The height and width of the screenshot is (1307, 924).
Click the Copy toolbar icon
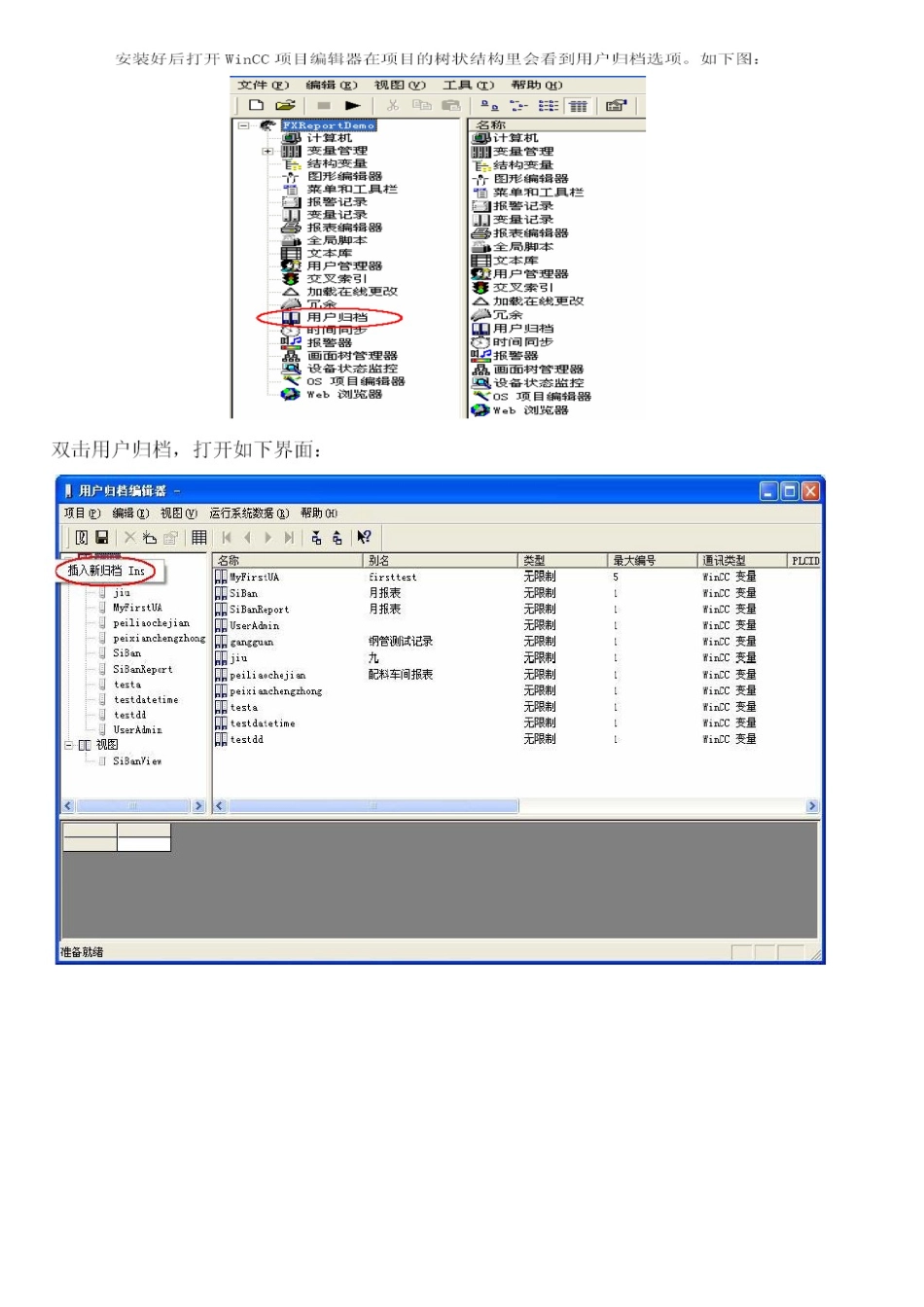point(421,105)
